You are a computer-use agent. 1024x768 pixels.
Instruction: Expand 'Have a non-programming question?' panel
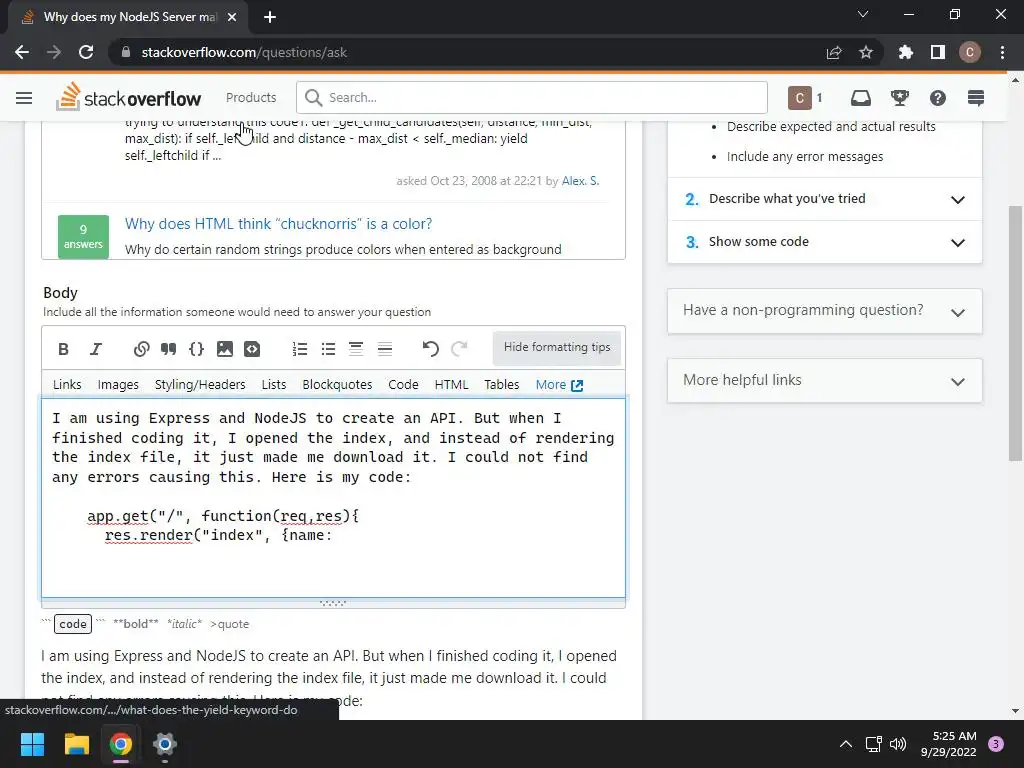point(825,311)
